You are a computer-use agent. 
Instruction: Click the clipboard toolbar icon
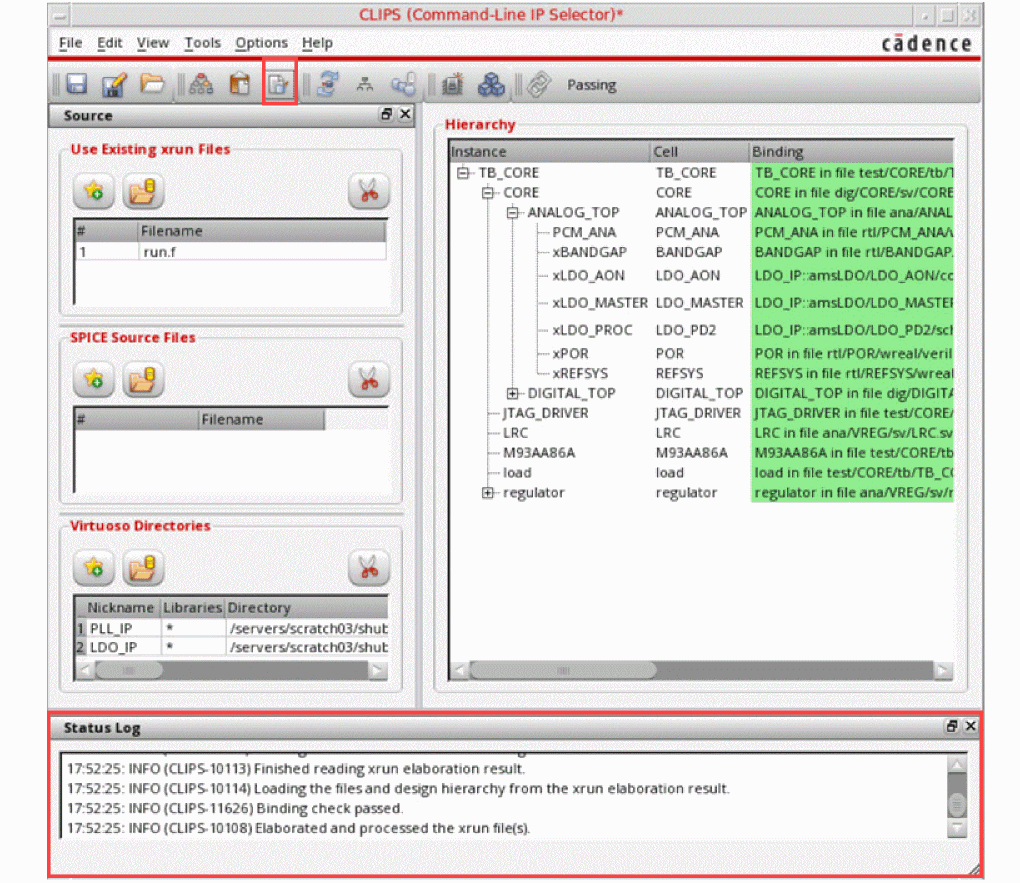click(240, 85)
